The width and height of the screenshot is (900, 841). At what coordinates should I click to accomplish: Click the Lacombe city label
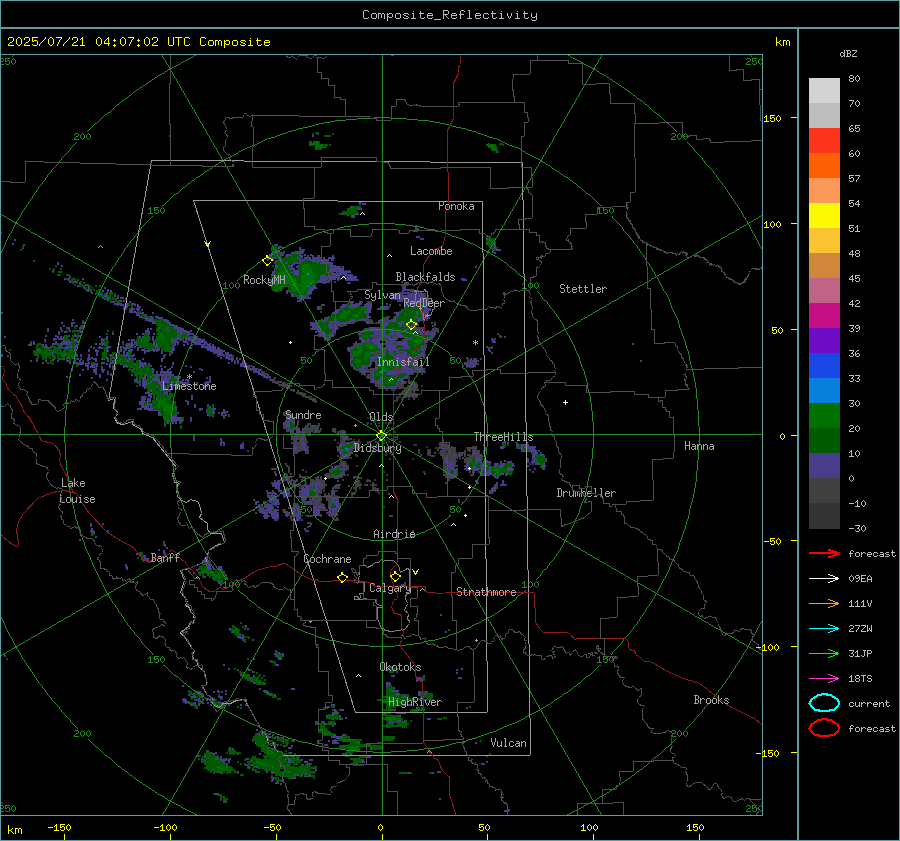(x=431, y=251)
